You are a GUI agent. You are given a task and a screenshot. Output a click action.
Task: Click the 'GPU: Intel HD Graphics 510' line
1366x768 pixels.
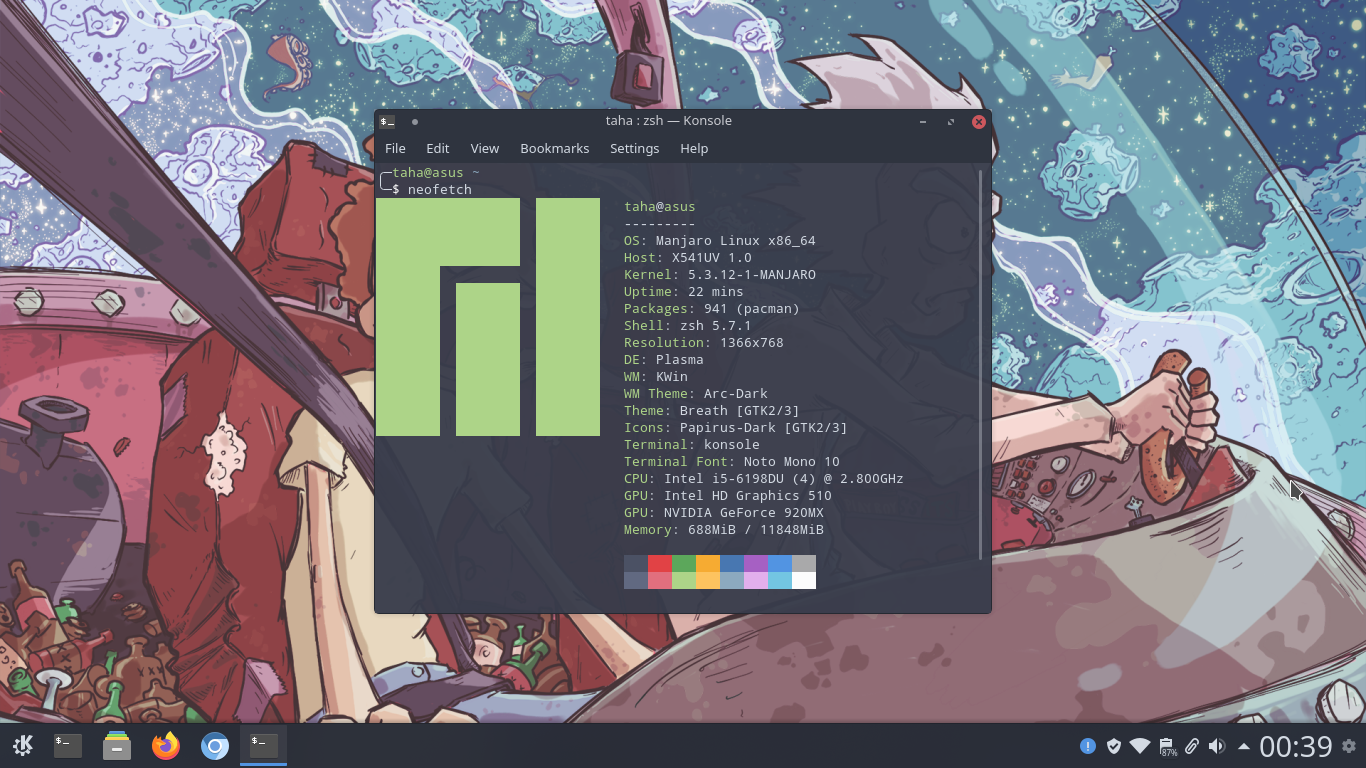(x=728, y=496)
